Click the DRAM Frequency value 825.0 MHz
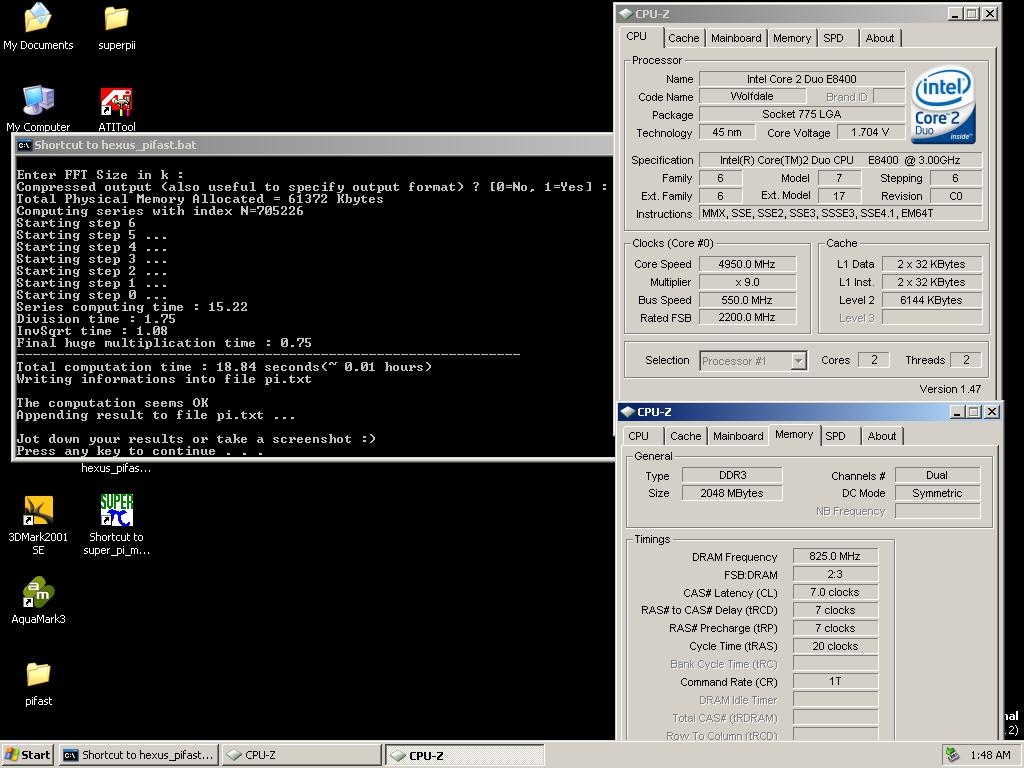 point(835,556)
